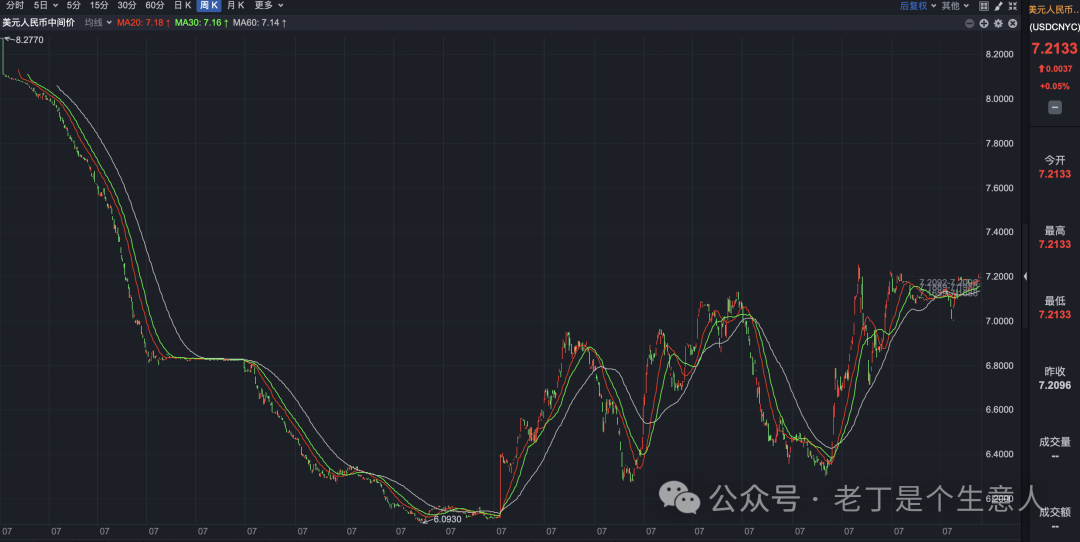Open the chart layout grid icon
1080x542 pixels.
pos(984,6)
